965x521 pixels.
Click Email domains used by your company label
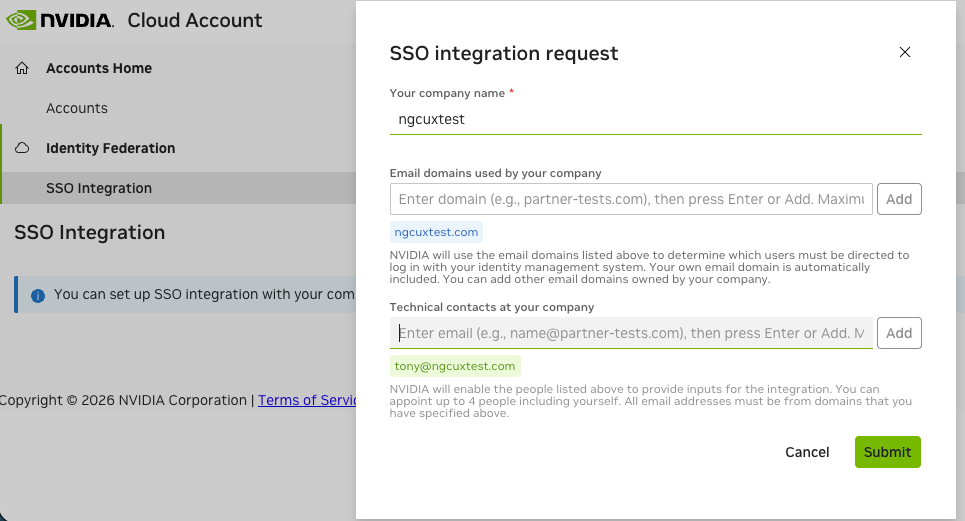[x=495, y=173]
